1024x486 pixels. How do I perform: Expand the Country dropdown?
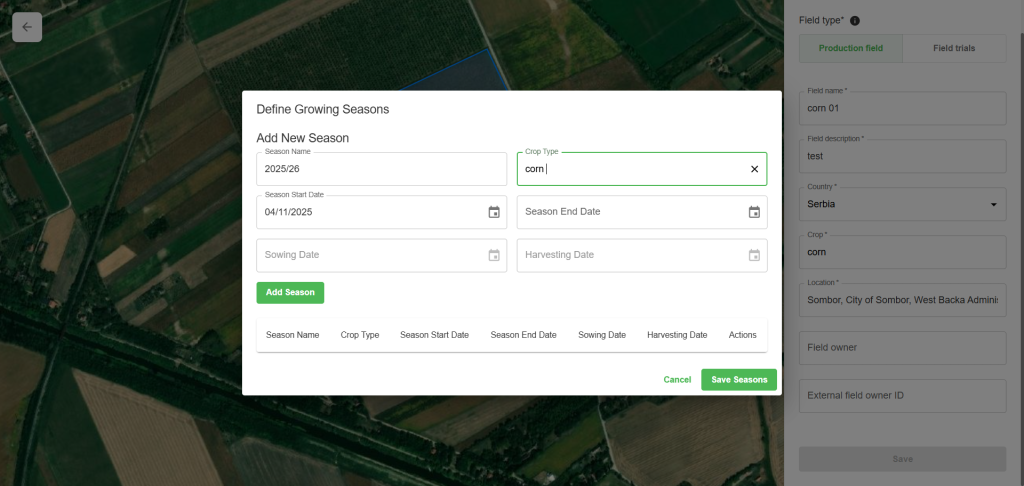pos(993,205)
